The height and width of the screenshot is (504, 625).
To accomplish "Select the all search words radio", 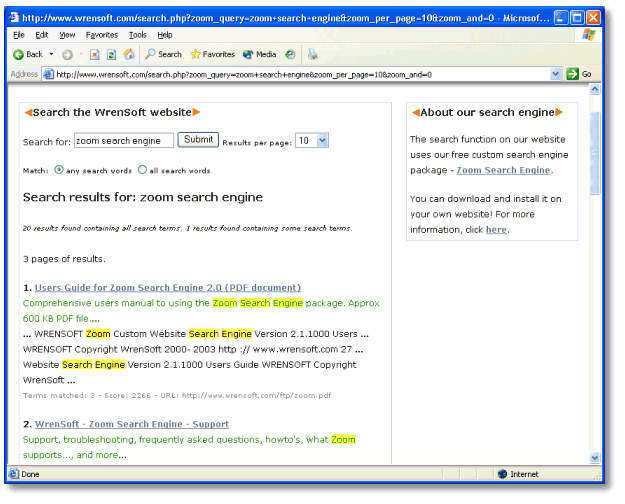I will [x=142, y=170].
